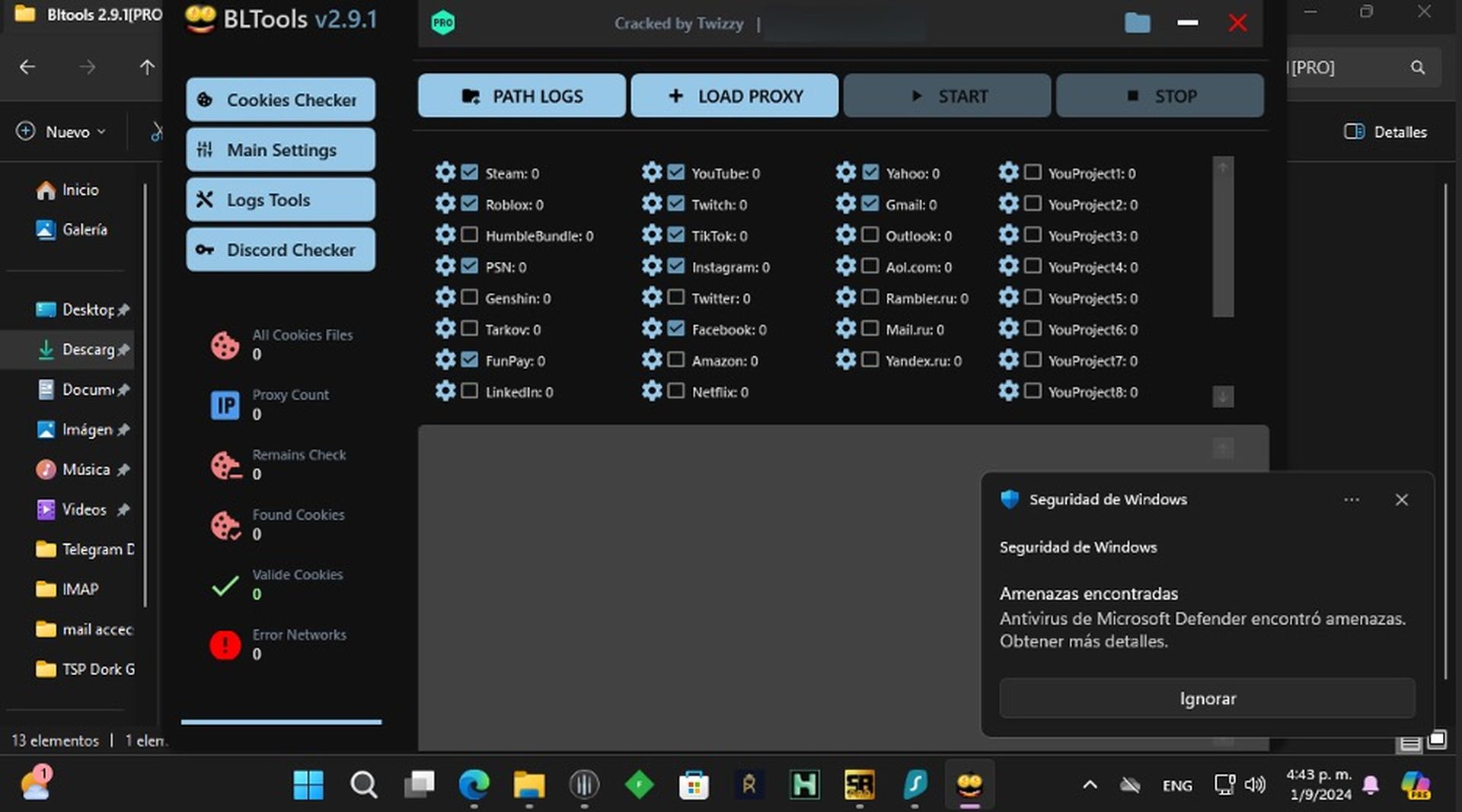1462x812 pixels.
Task: Open Microsoft Edge from the taskbar
Action: (474, 785)
